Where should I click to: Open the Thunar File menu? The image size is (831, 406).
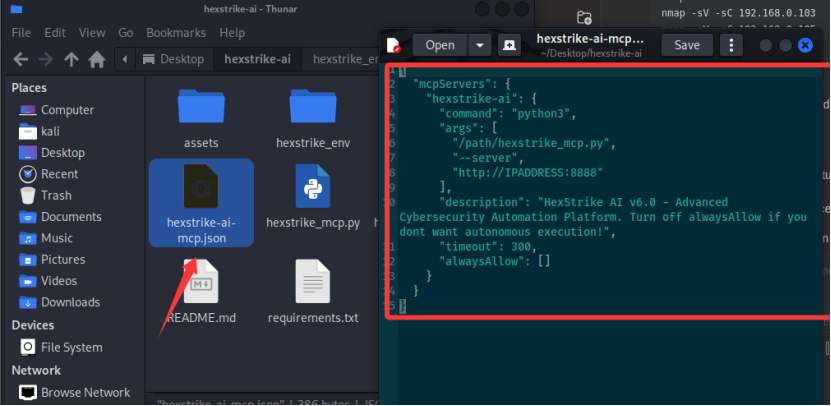(21, 33)
